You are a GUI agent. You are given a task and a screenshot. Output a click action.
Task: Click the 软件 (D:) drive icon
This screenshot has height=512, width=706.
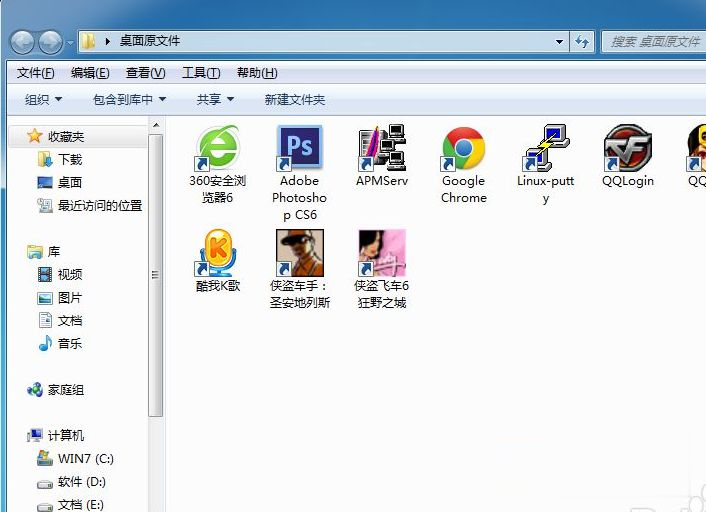(x=45, y=484)
